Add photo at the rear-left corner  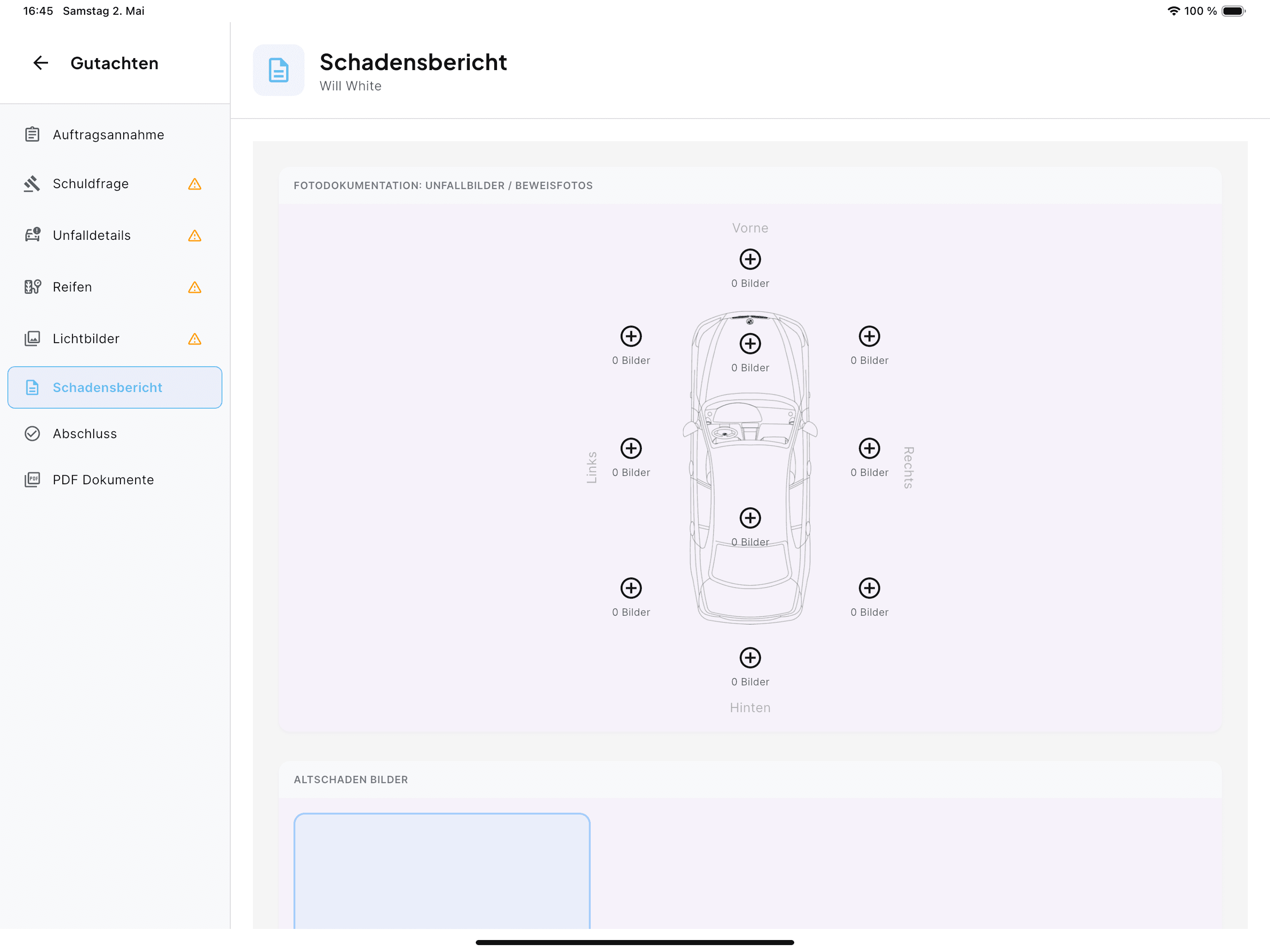point(631,588)
